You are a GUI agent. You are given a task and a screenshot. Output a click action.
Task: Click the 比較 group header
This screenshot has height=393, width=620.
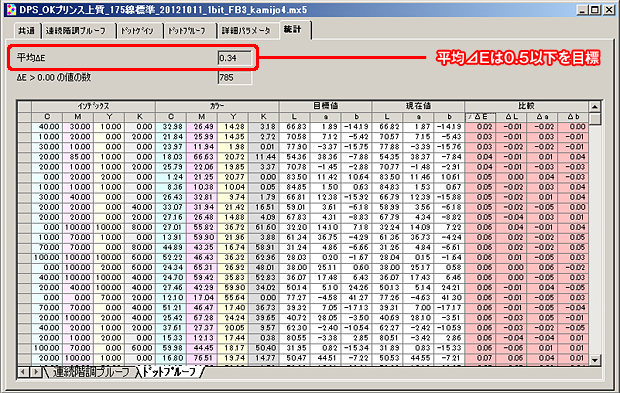point(526,106)
